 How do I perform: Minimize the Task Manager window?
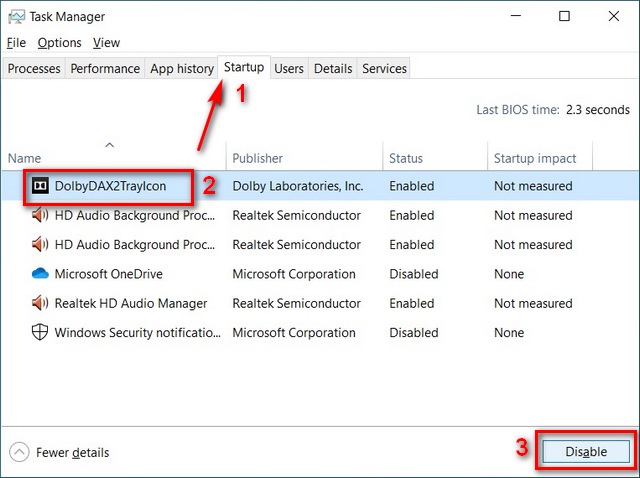516,16
